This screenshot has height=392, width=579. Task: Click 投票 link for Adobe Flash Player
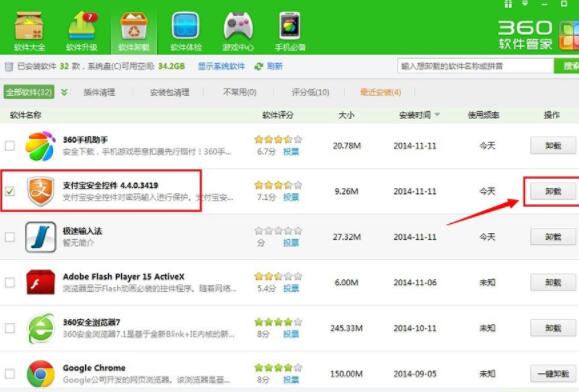point(291,288)
